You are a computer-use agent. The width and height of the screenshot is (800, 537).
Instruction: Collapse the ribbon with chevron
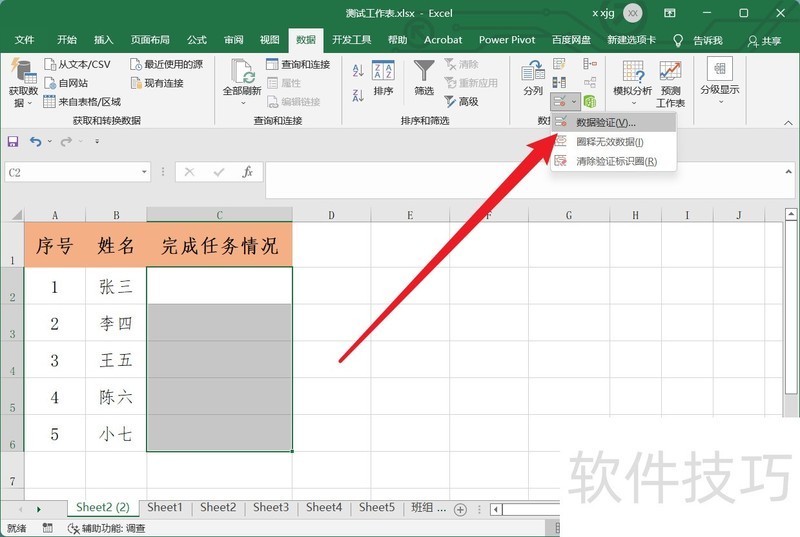(788, 122)
